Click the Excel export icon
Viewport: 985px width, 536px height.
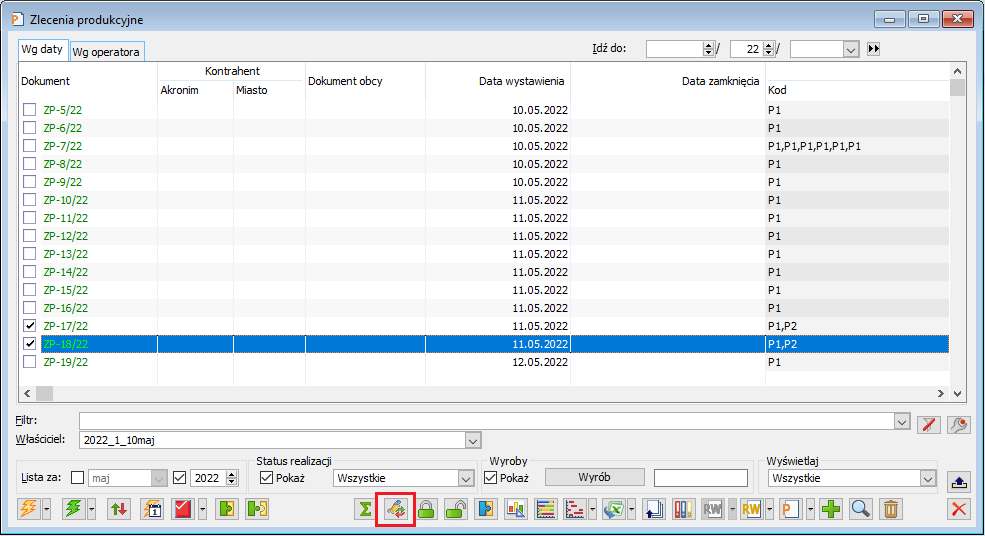coord(613,508)
